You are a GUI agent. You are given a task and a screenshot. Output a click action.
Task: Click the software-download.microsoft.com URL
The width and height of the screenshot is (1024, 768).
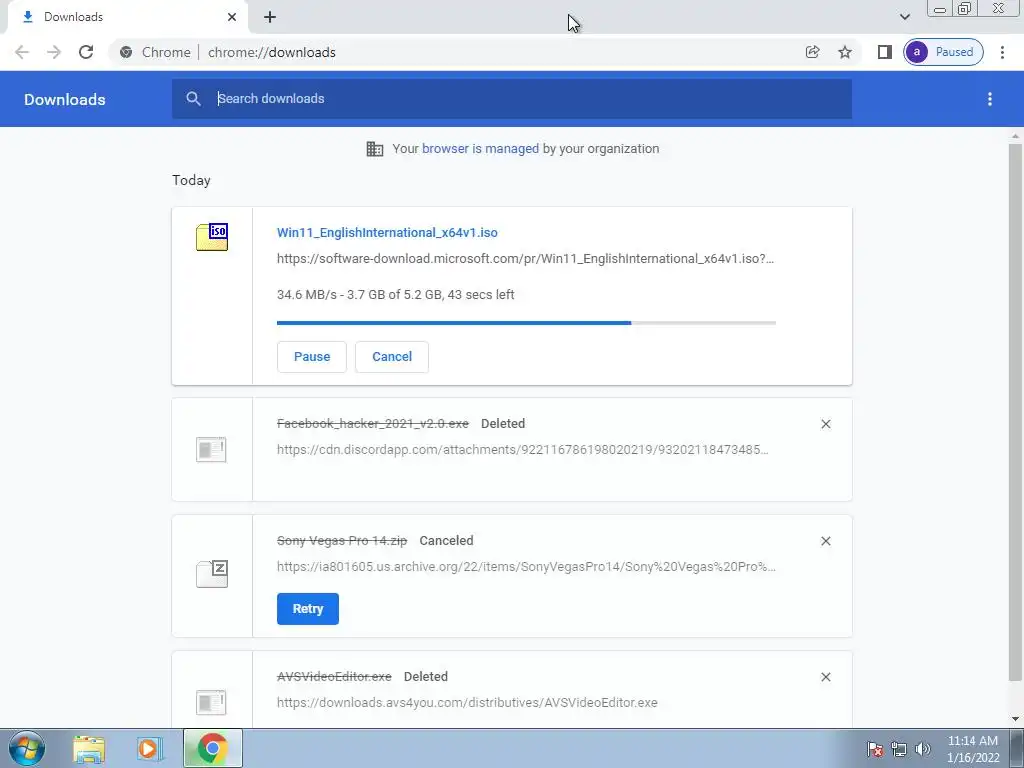pos(526,259)
